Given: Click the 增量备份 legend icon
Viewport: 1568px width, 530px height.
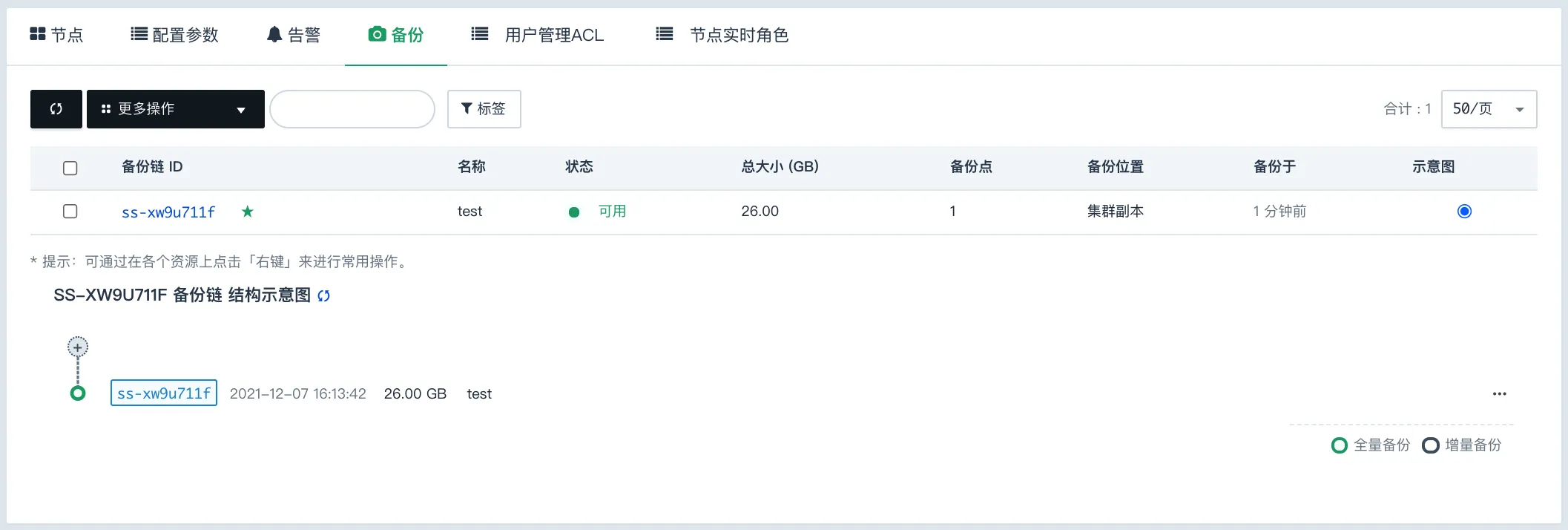Looking at the screenshot, I should point(1431,445).
